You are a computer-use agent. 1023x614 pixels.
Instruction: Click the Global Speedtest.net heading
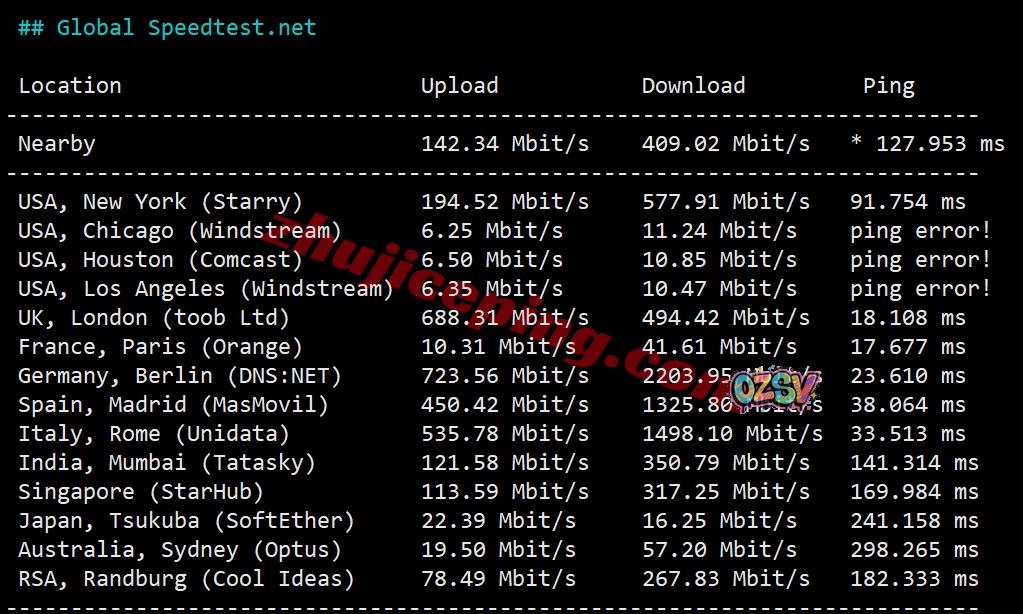(x=167, y=28)
